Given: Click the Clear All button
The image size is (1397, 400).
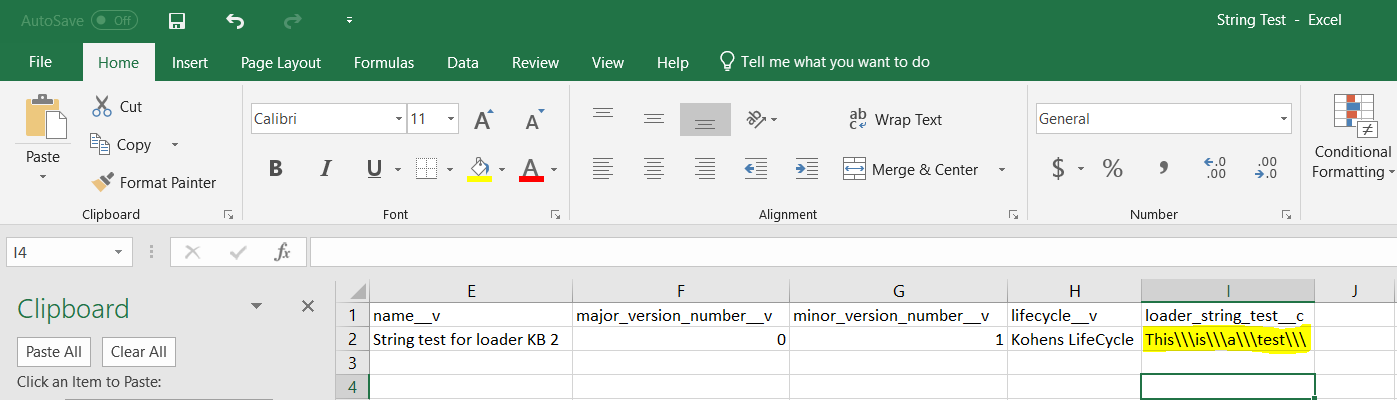Looking at the screenshot, I should point(139,351).
